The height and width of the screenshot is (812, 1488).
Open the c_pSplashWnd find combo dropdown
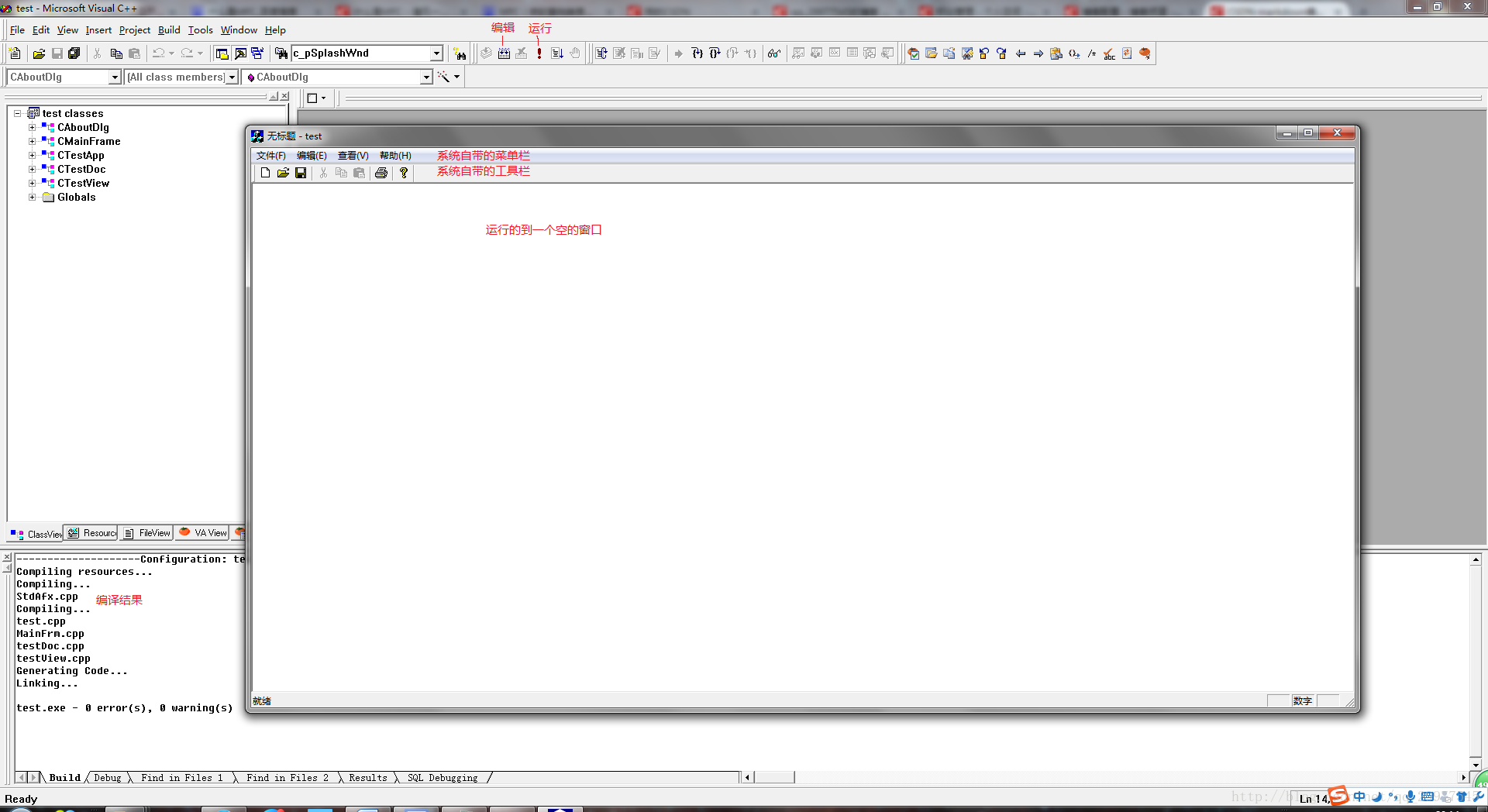pyautogui.click(x=436, y=53)
